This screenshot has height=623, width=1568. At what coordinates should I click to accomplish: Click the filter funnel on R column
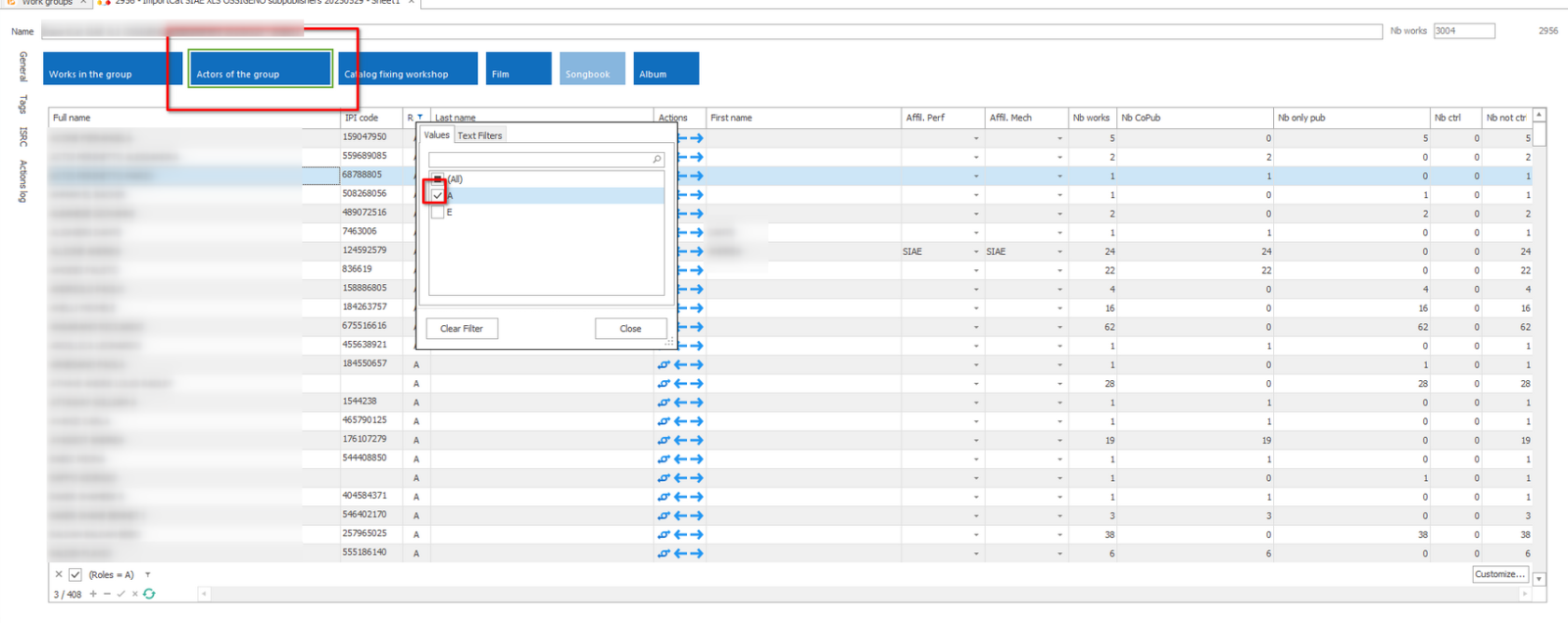420,118
